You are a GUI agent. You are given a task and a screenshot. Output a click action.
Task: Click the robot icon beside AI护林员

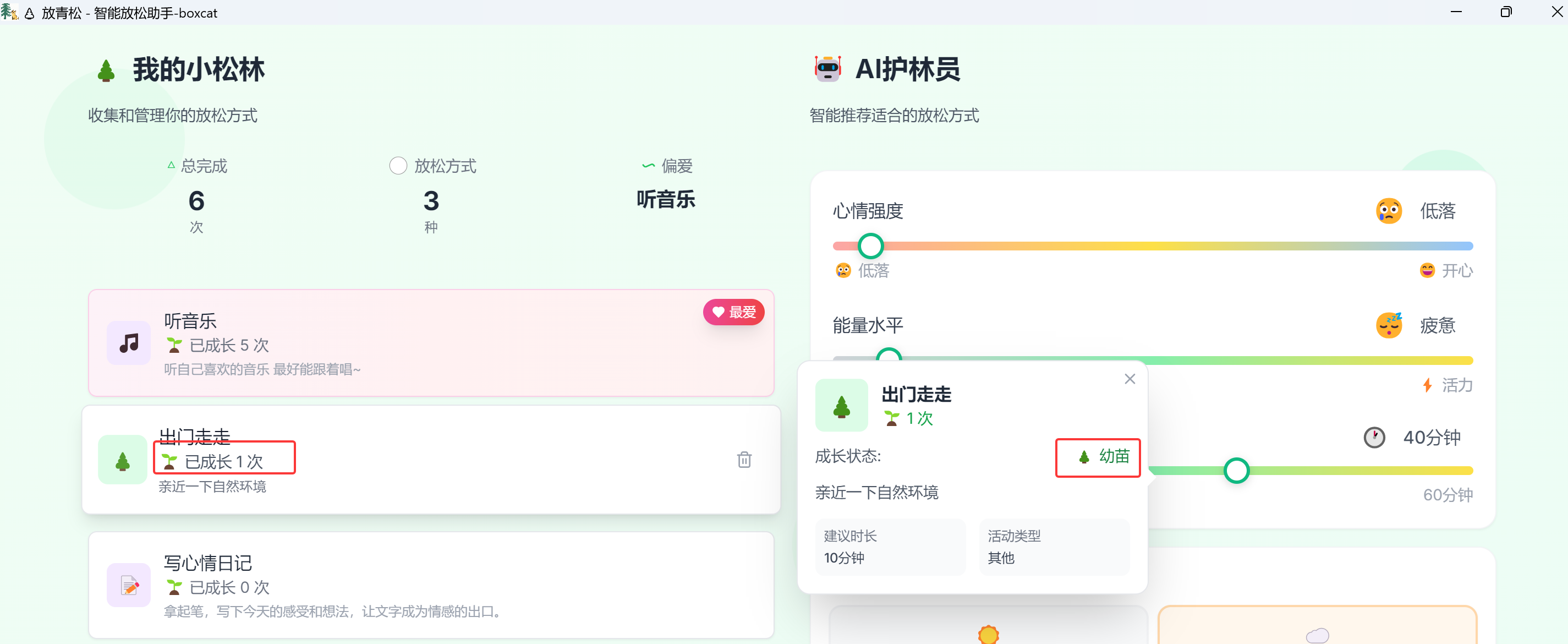point(828,69)
